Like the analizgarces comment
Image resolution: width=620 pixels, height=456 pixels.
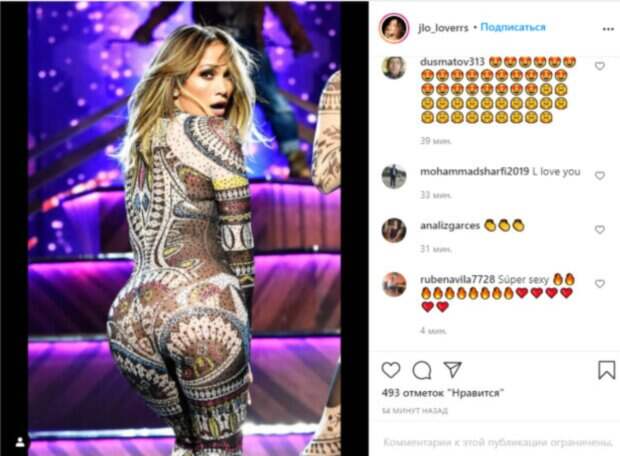600,230
